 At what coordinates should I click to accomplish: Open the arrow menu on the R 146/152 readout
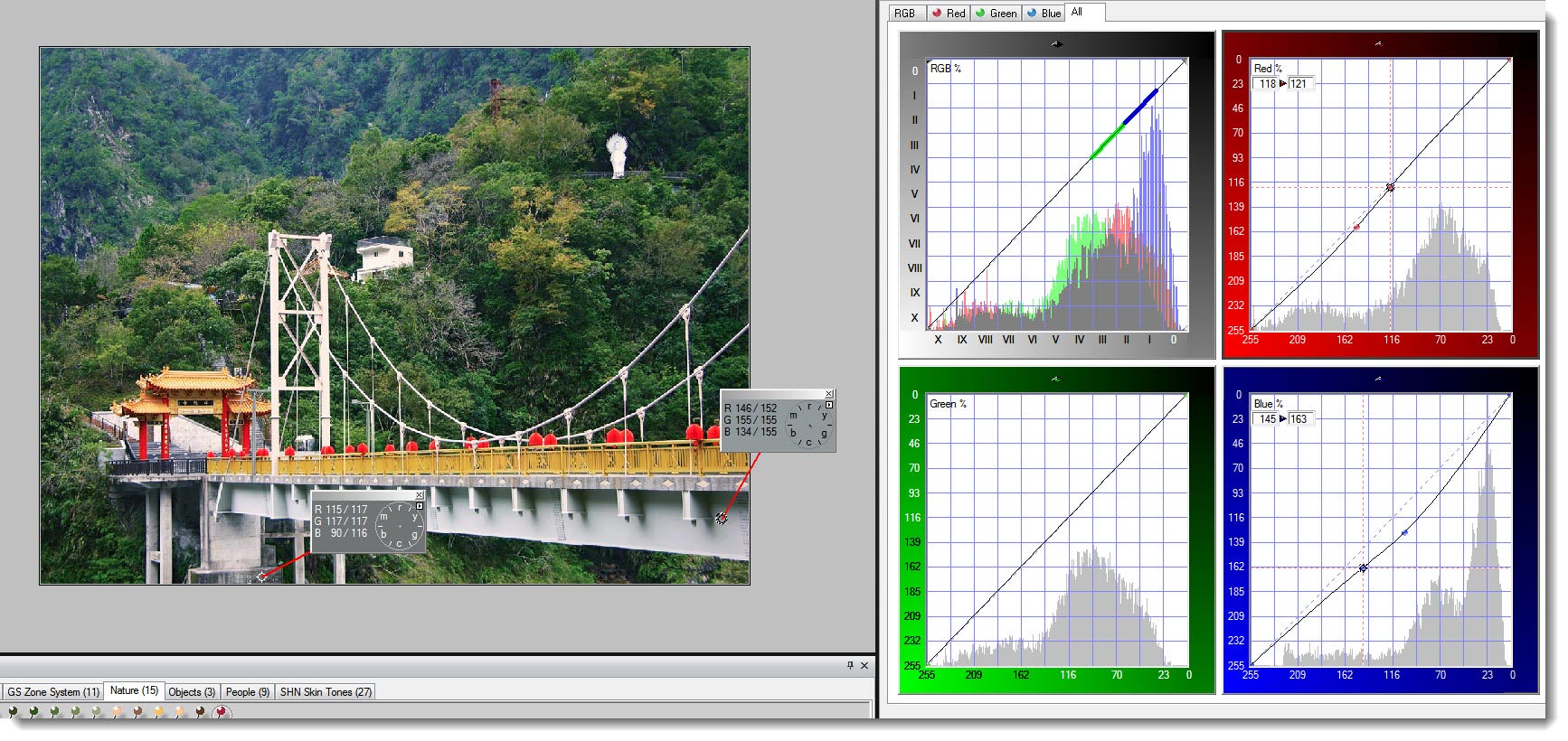coord(829,405)
